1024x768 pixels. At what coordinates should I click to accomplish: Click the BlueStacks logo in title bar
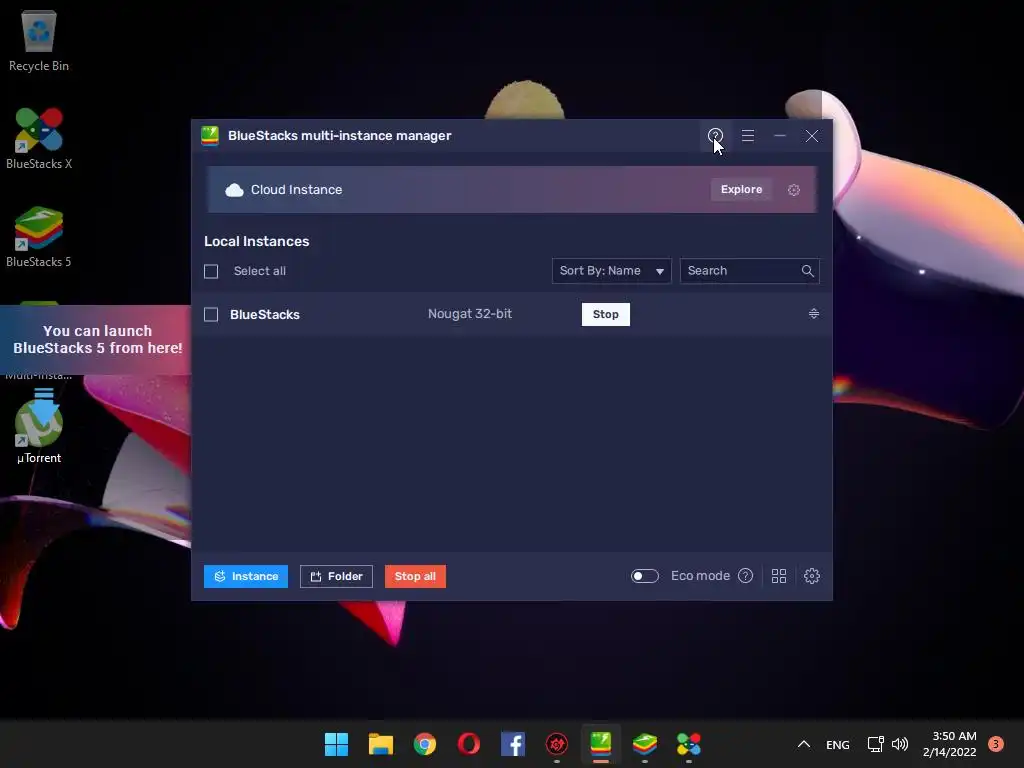click(x=210, y=136)
